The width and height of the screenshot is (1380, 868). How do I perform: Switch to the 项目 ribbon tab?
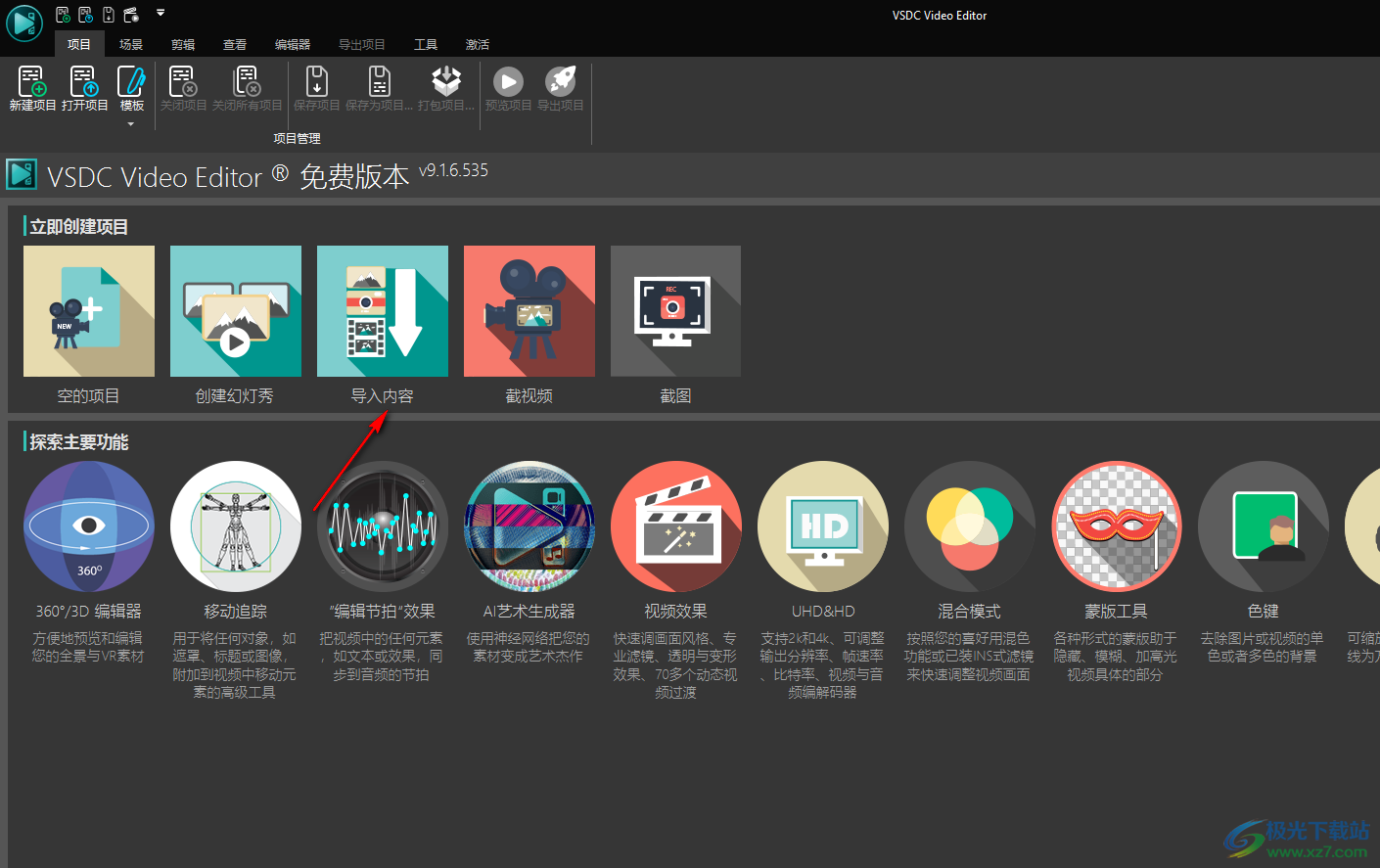[x=79, y=44]
